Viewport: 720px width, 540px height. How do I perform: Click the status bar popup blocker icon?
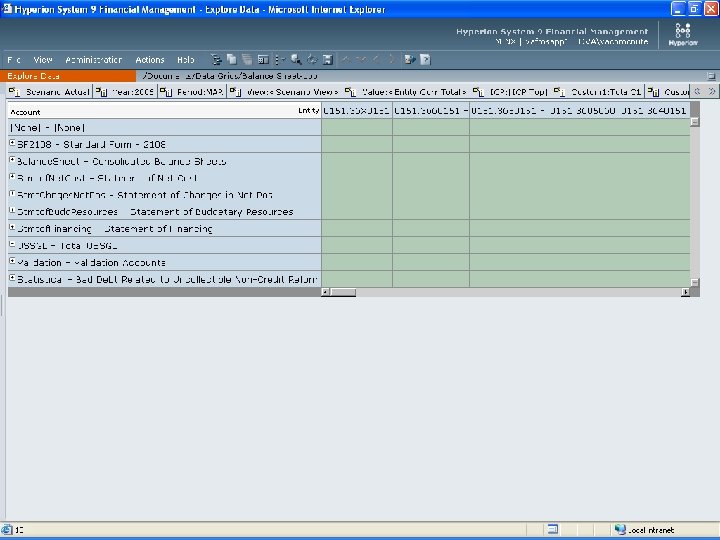pyautogui.click(x=553, y=529)
